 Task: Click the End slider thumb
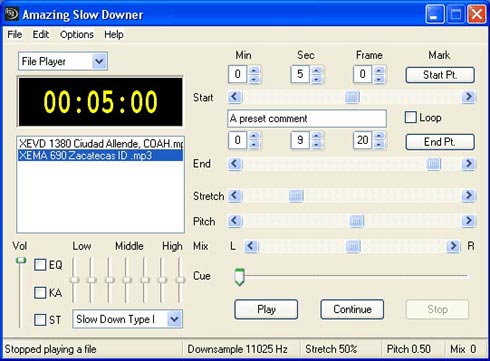point(433,164)
